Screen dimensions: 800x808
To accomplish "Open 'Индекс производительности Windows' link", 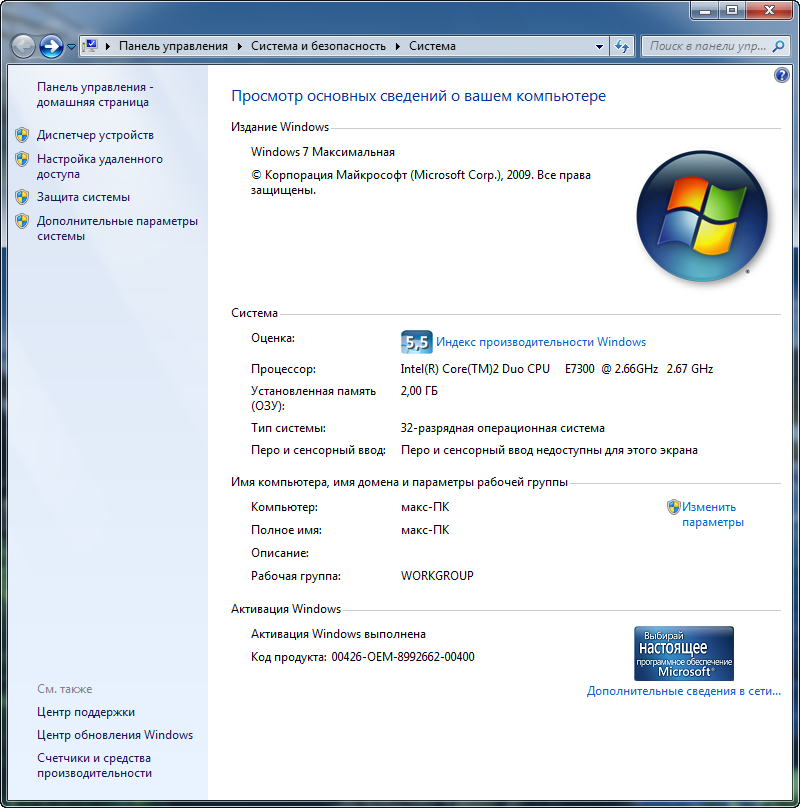I will point(541,342).
